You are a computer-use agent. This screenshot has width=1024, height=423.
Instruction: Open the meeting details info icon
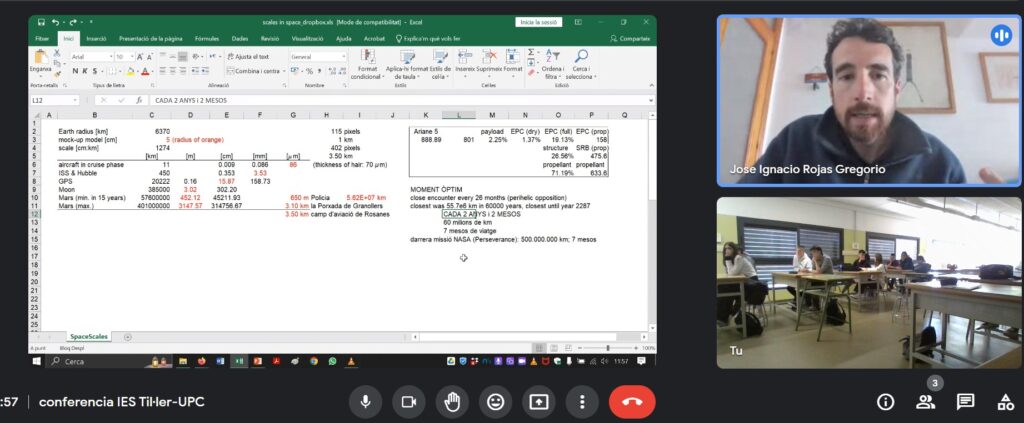[885, 401]
